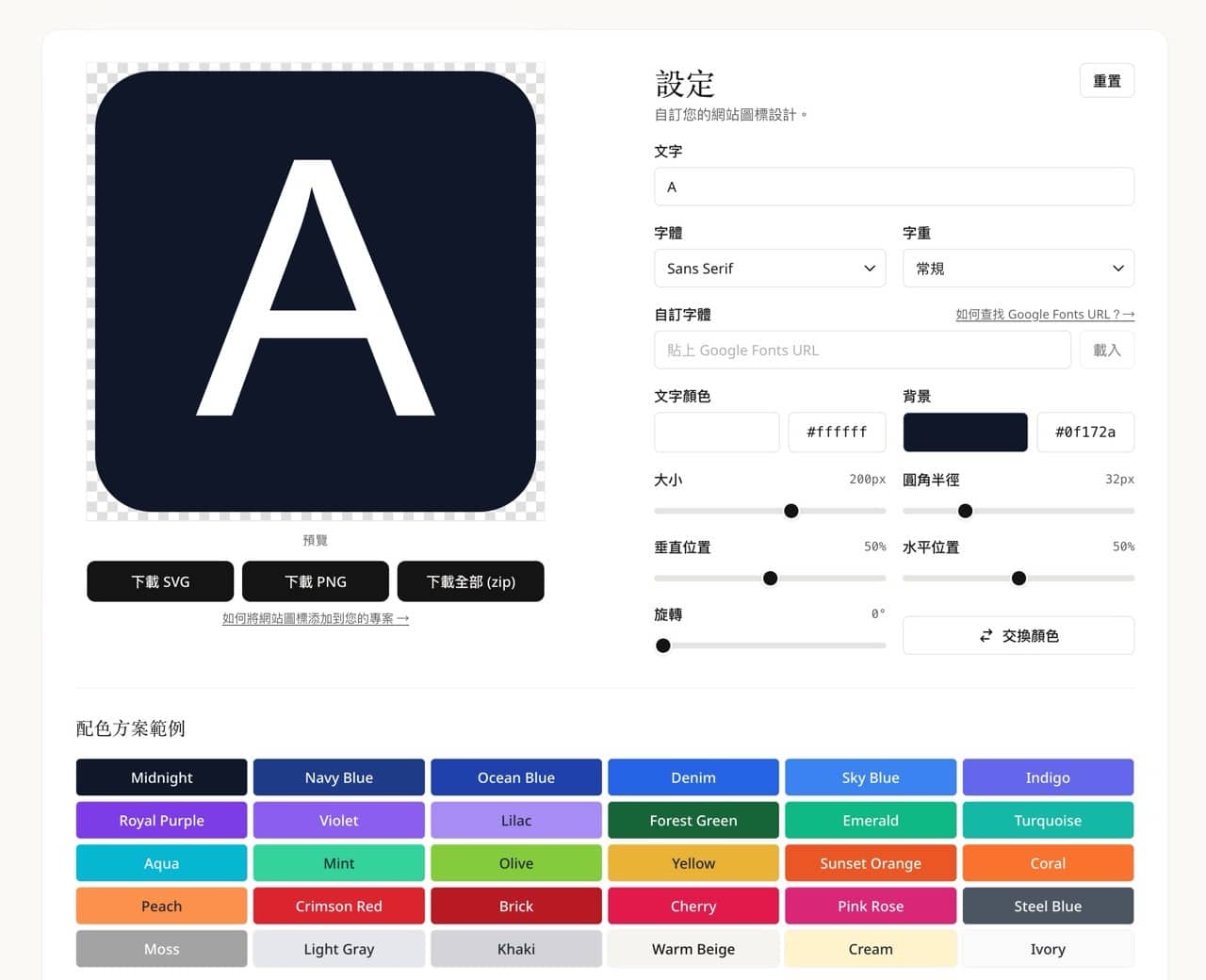Viewport: 1206px width, 980px height.
Task: Download the favicon as PNG
Action: click(x=316, y=581)
